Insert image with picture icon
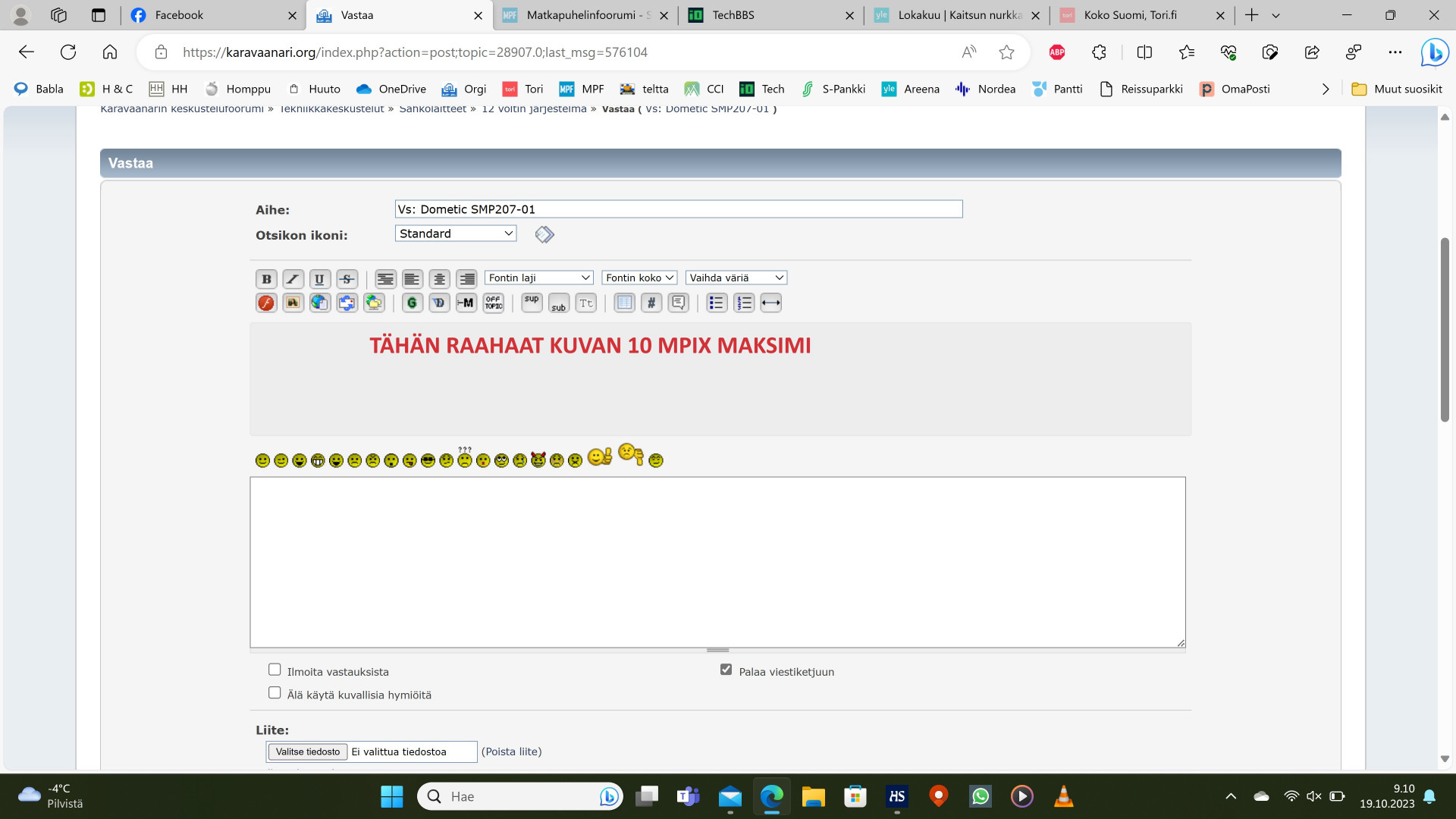The width and height of the screenshot is (1456, 819). coord(293,303)
